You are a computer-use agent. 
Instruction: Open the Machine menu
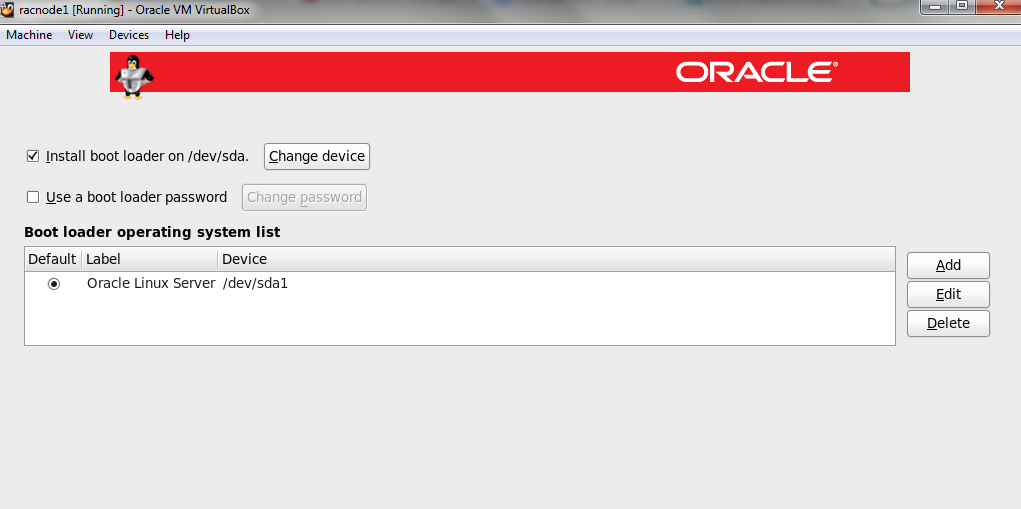point(29,35)
